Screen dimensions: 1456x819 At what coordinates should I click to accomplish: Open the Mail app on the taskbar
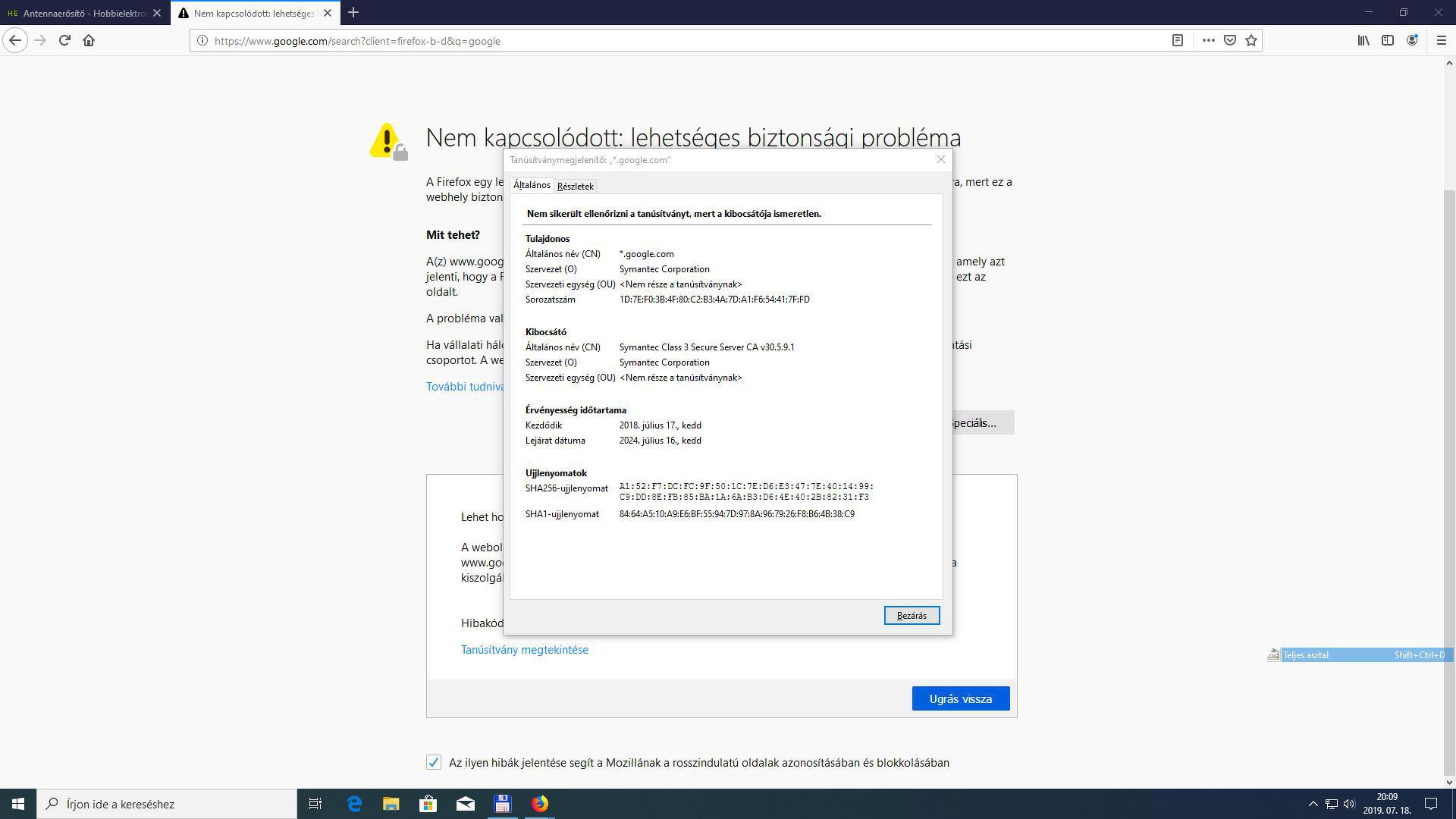pos(465,804)
